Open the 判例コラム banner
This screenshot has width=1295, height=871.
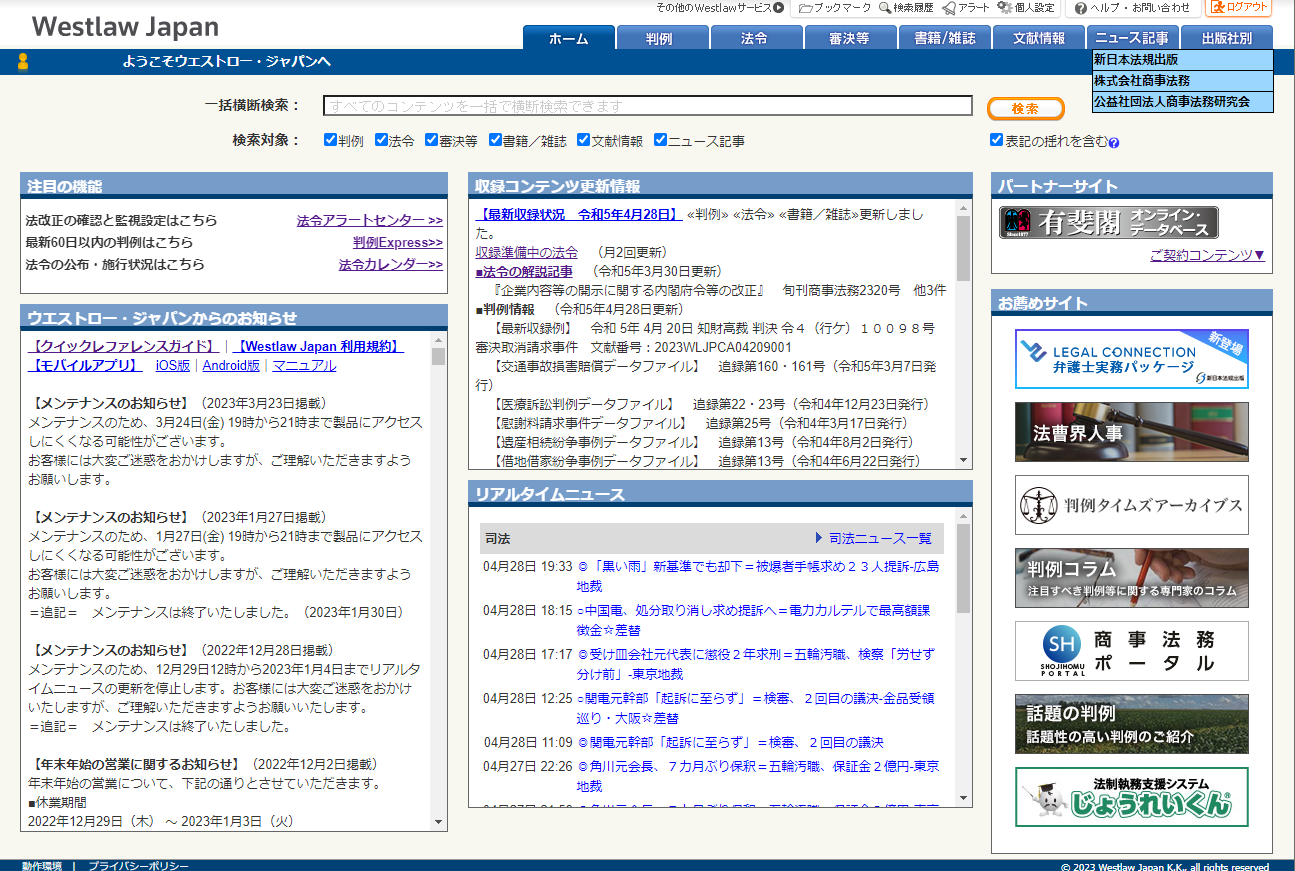(x=1131, y=578)
